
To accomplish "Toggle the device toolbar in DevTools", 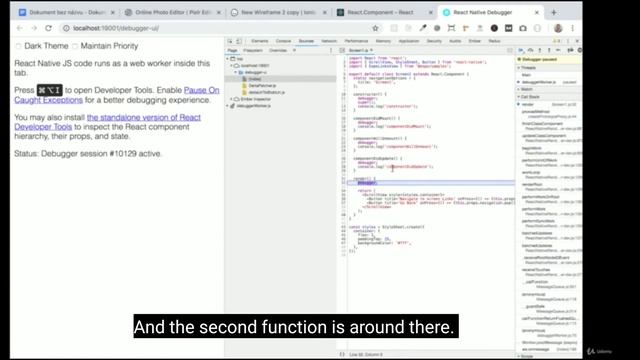I will pos(239,41).
